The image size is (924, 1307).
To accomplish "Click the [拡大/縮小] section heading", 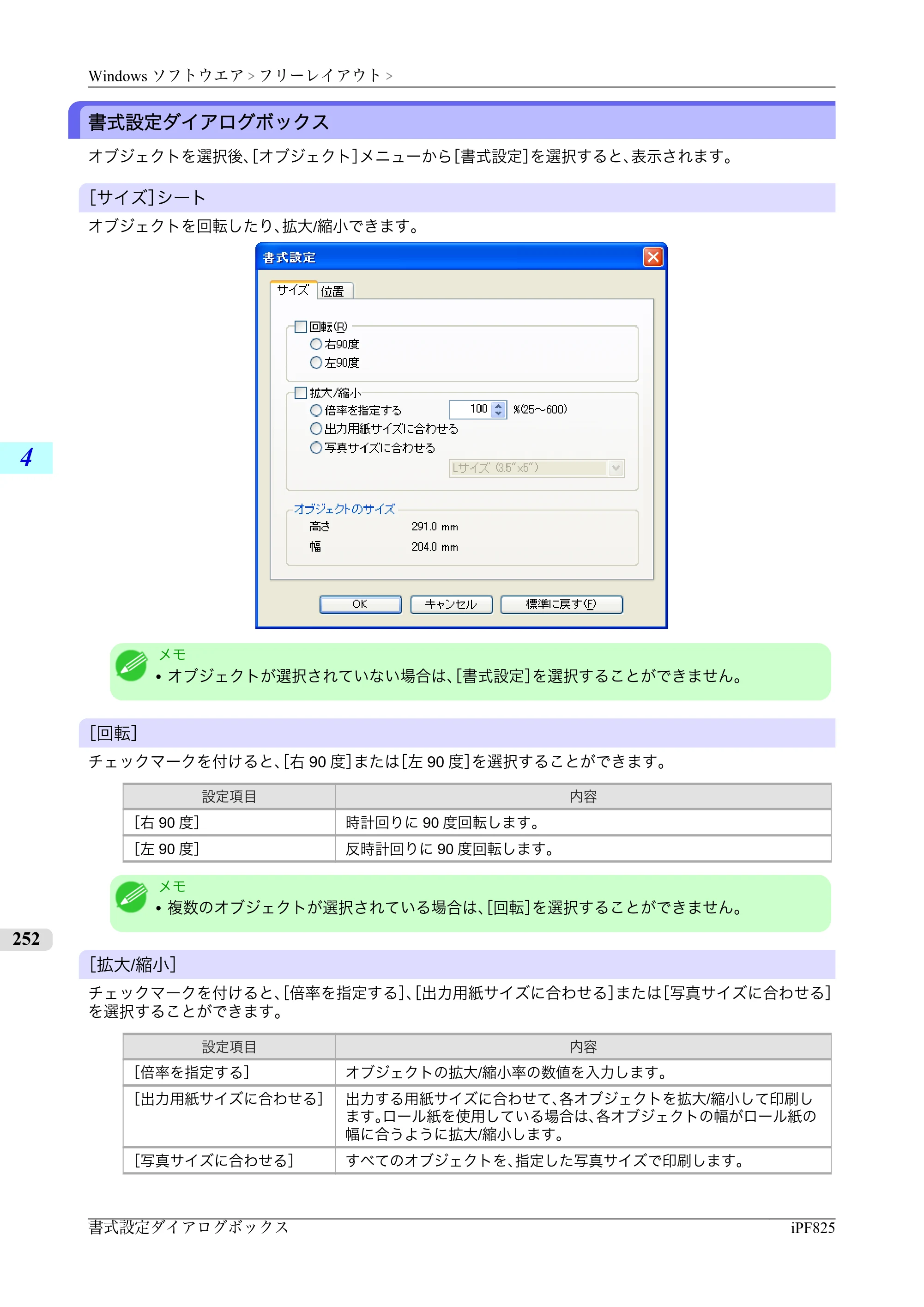I will [133, 965].
